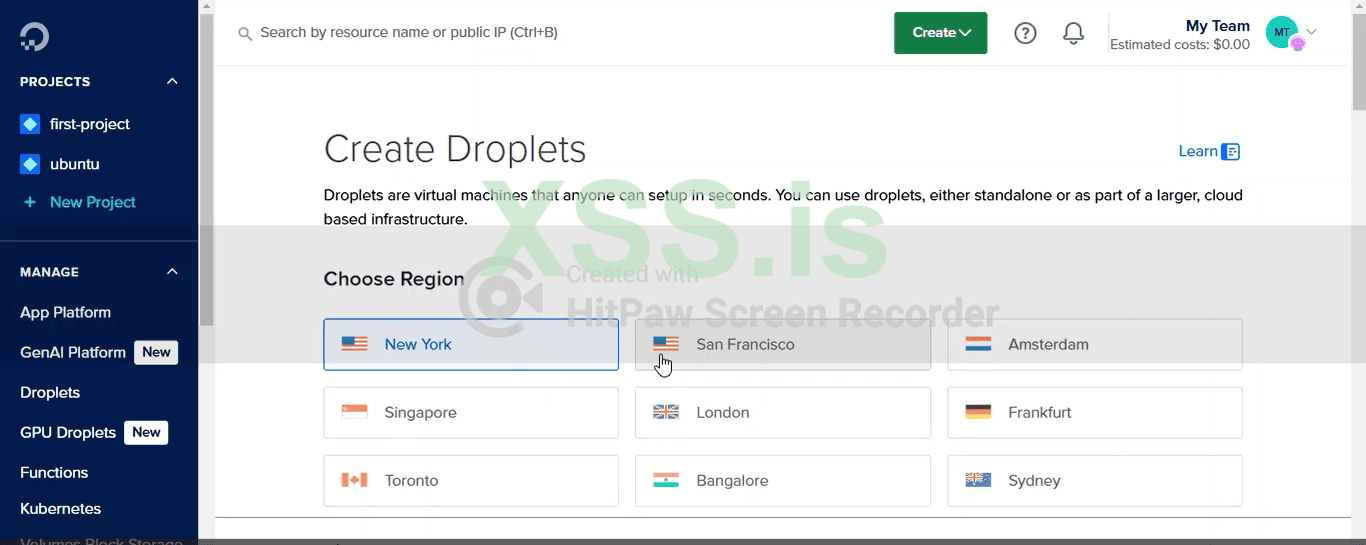Click the US flag on San Francisco
This screenshot has width=1366, height=545.
tap(666, 344)
